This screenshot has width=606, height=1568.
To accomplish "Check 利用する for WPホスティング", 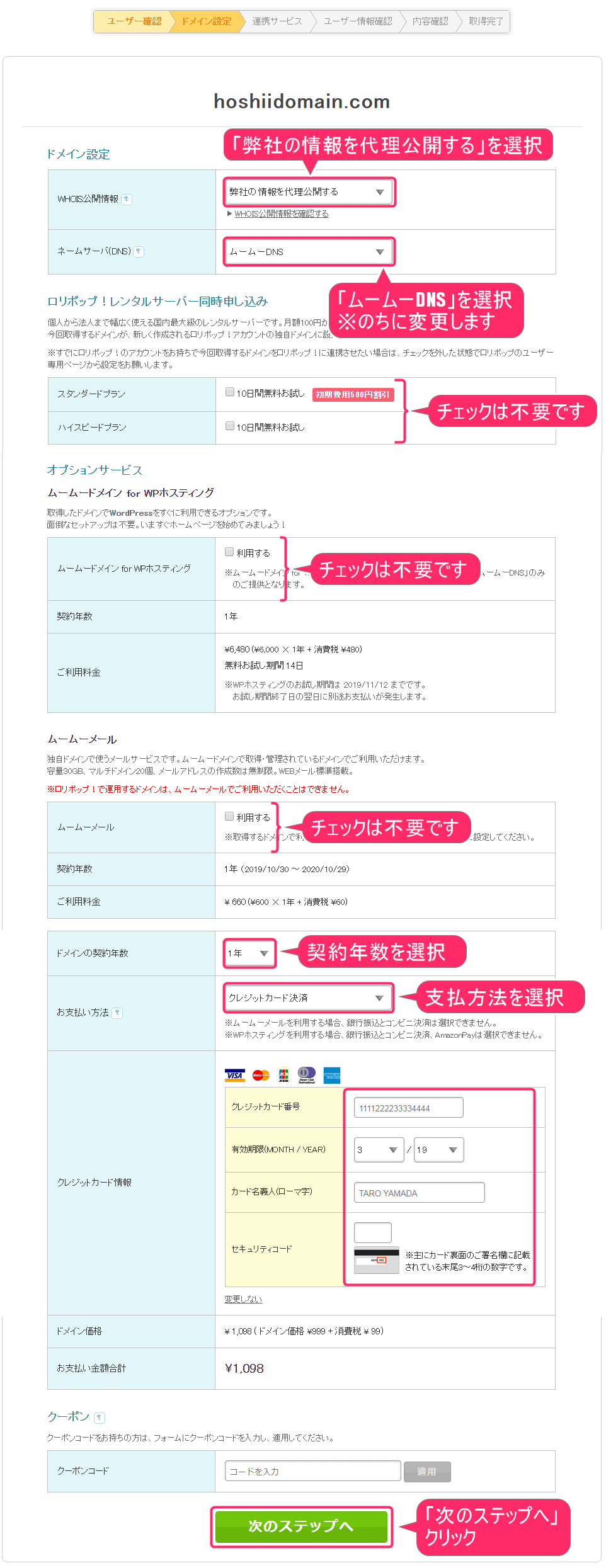I will coord(230,552).
